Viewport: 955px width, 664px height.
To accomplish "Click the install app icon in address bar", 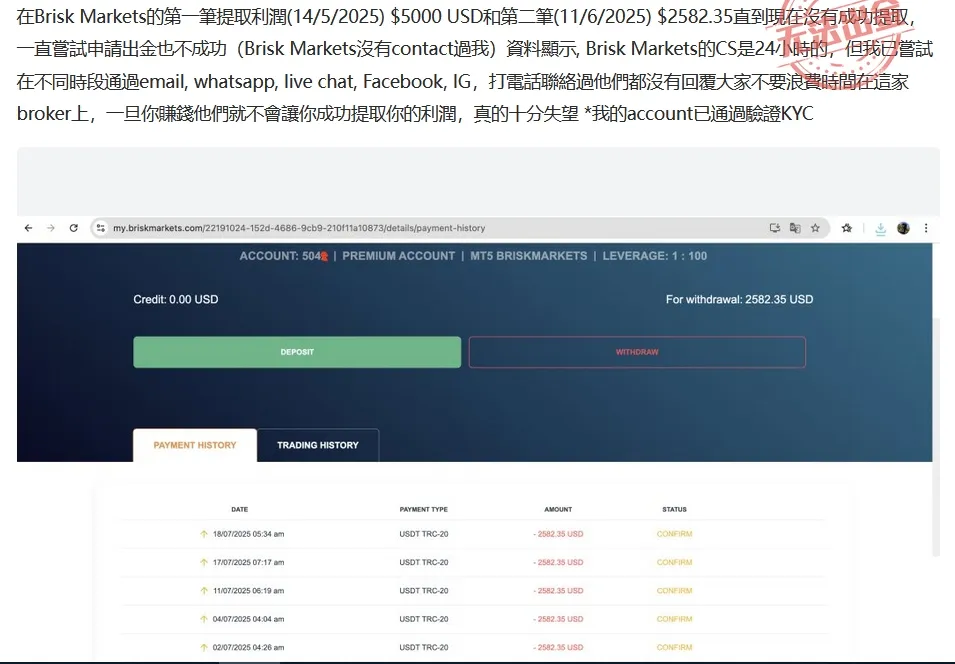I will click(x=775, y=228).
